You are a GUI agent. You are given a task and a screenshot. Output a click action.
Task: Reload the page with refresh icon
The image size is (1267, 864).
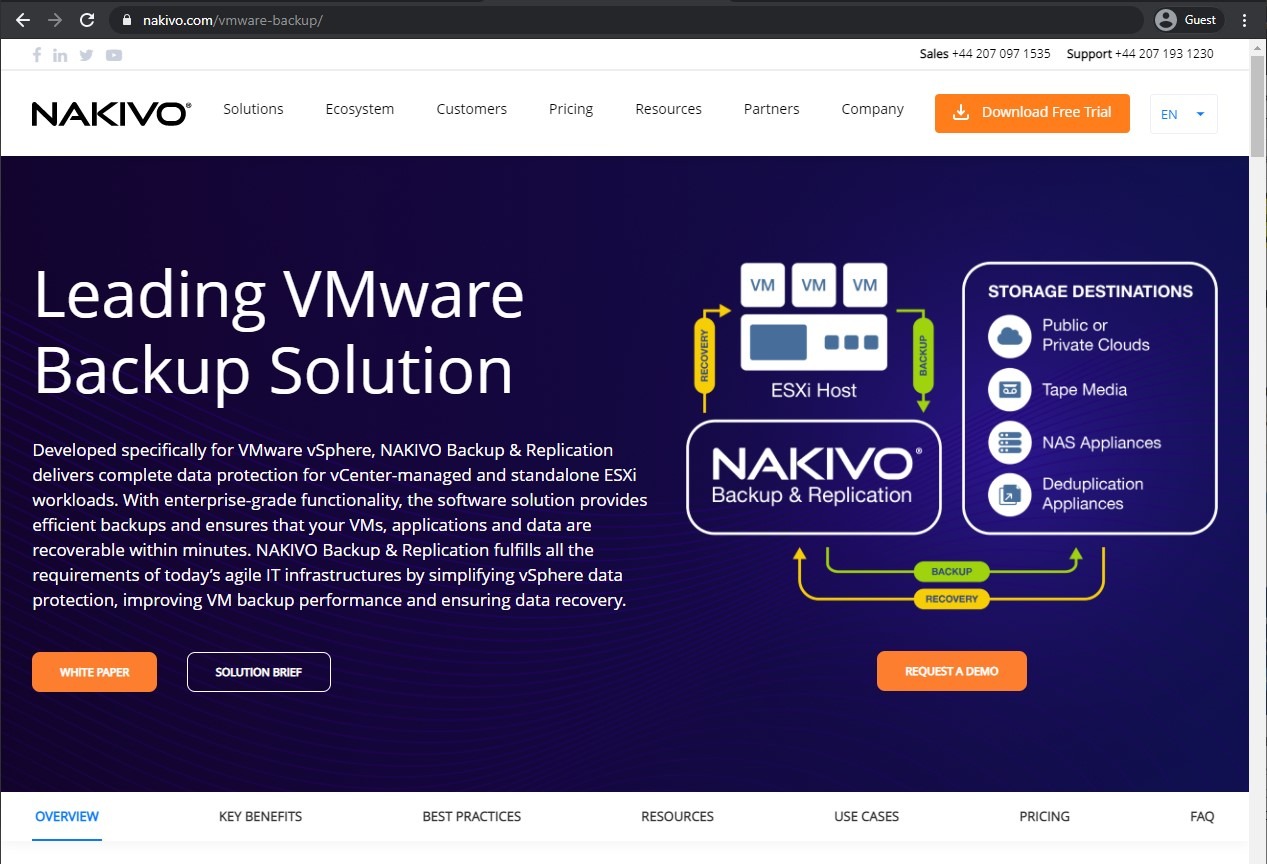coord(87,20)
